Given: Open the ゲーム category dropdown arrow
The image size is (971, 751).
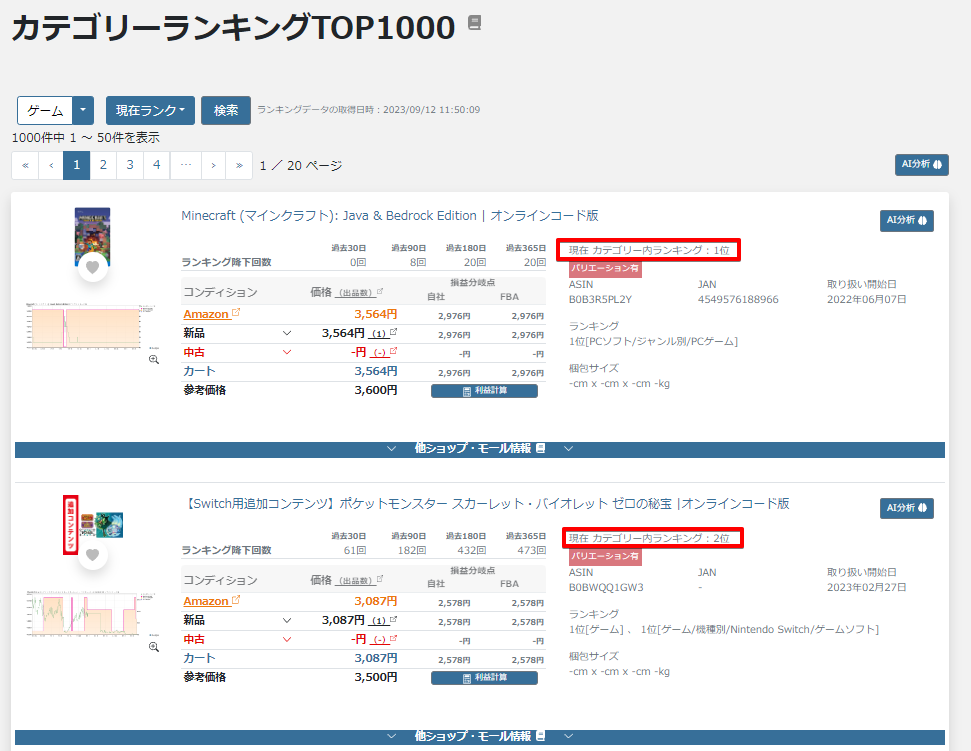Looking at the screenshot, I should [x=83, y=111].
